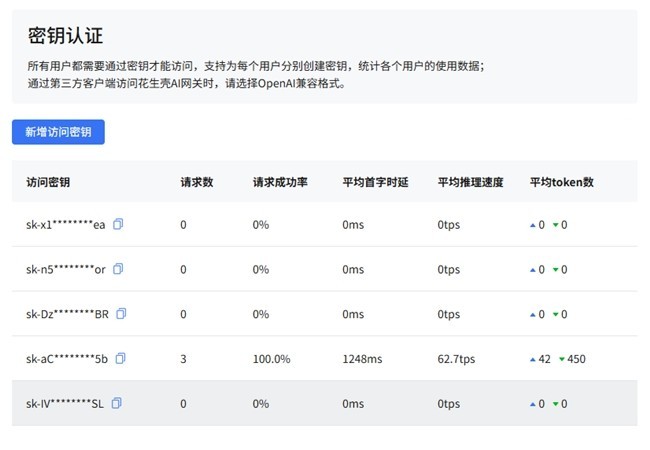650x450 pixels.
Task: Click the 100.0% success rate cell
Action: click(x=272, y=359)
